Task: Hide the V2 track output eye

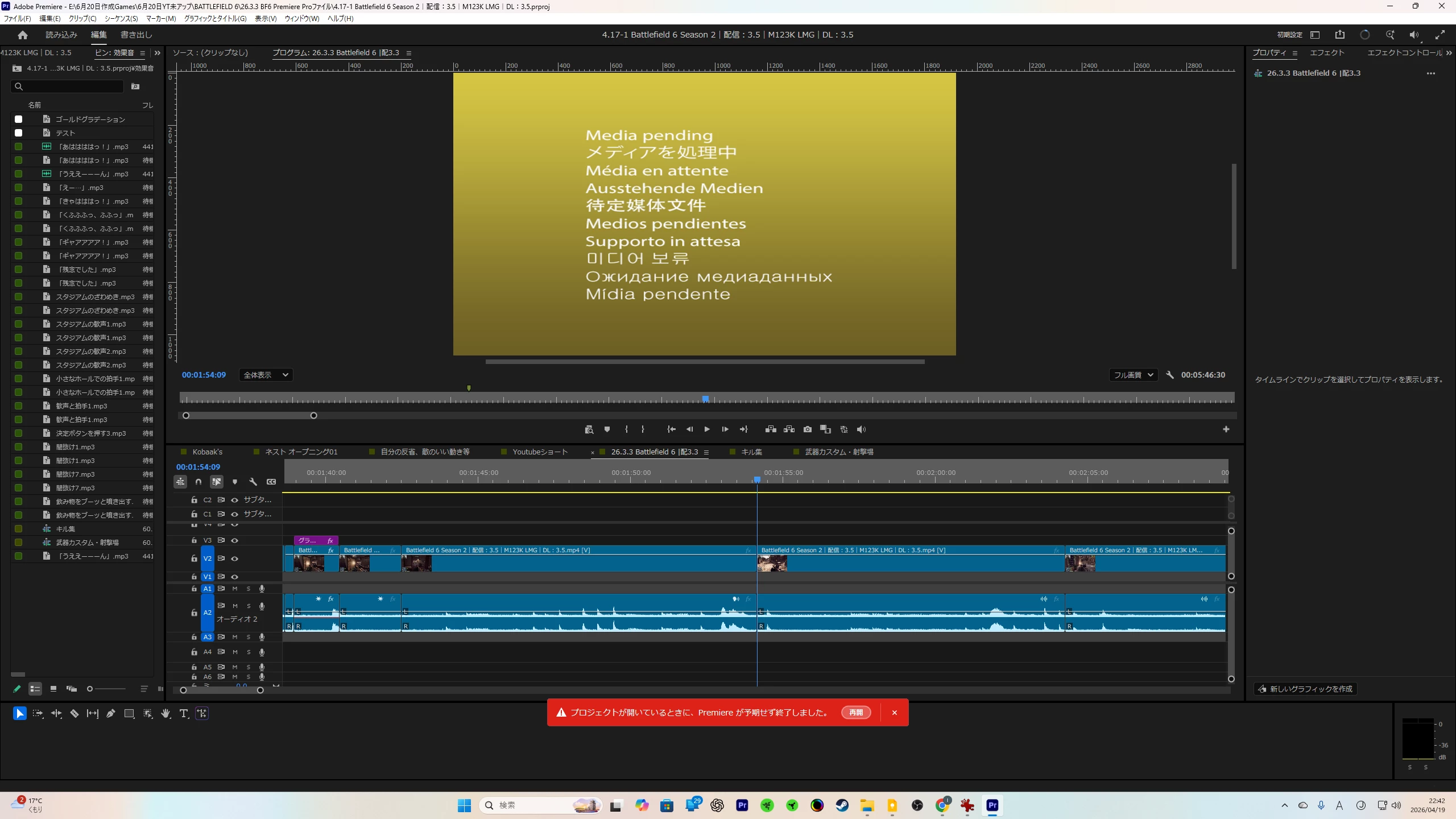Action: 234,559
